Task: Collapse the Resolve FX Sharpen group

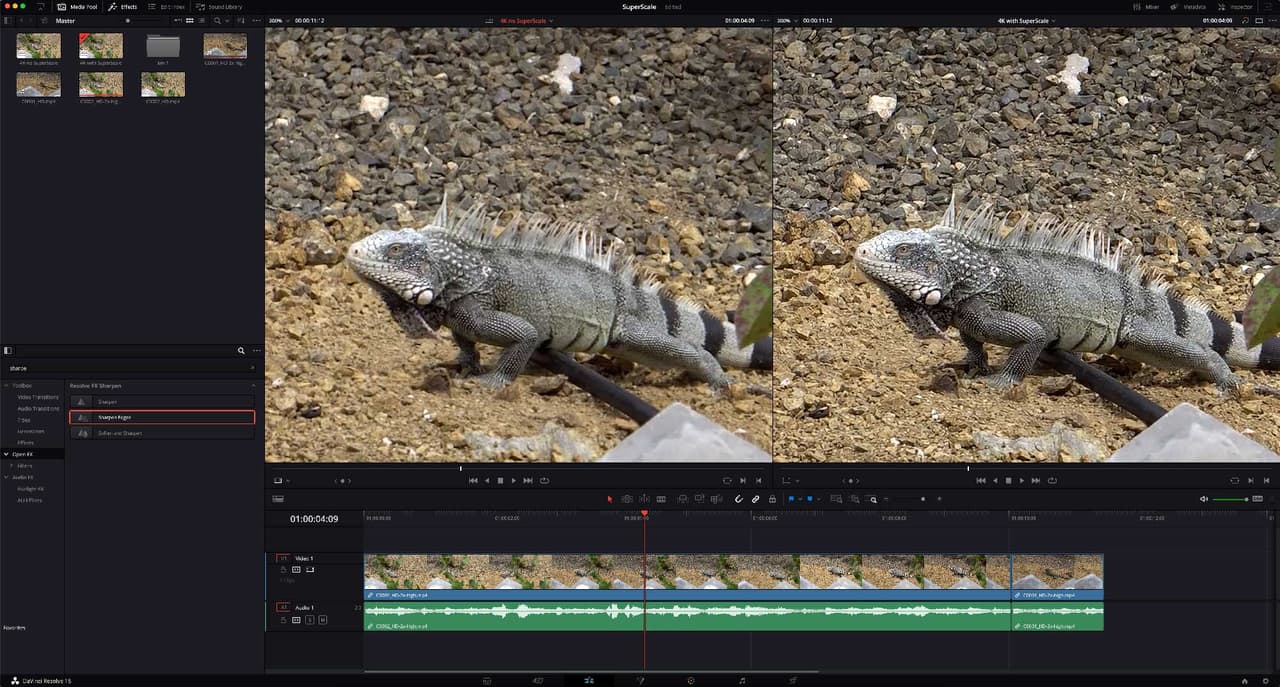Action: (253, 385)
